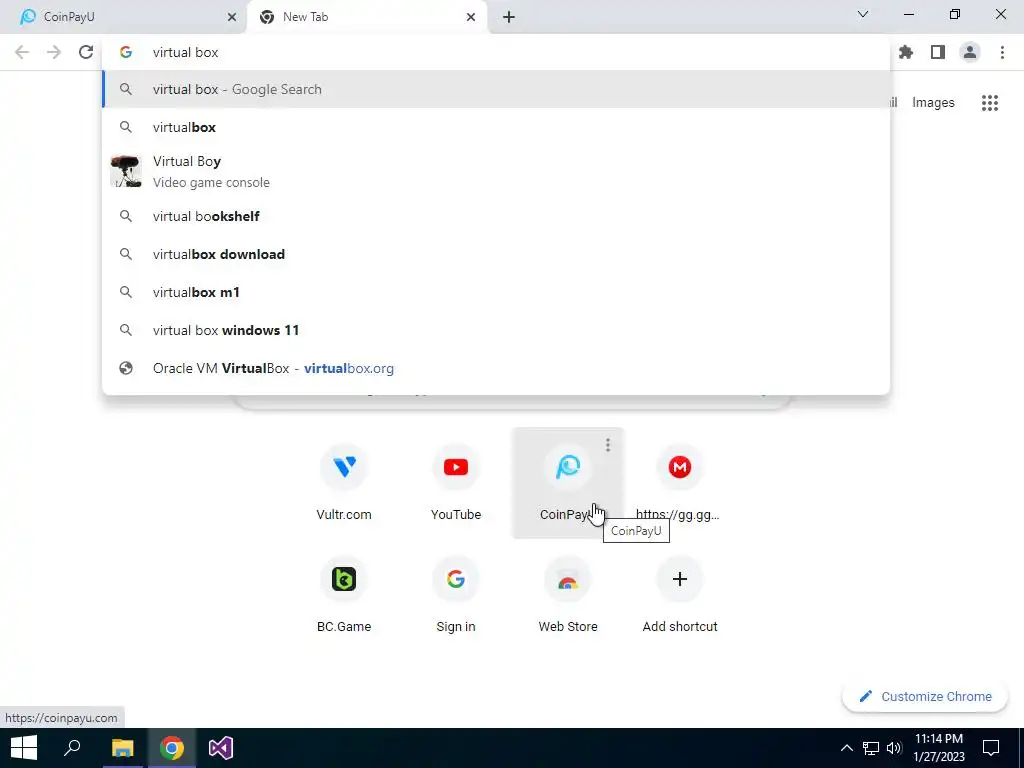This screenshot has height=768, width=1024.
Task: Select 'virtual box windows 11' suggestion
Action: tap(496, 330)
